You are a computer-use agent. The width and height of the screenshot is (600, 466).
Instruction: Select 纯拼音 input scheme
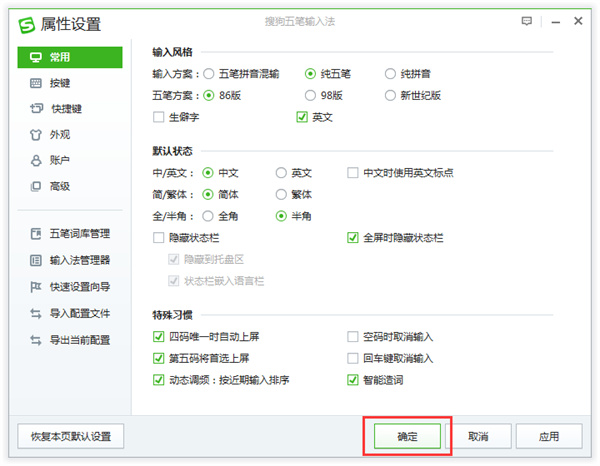[x=390, y=73]
